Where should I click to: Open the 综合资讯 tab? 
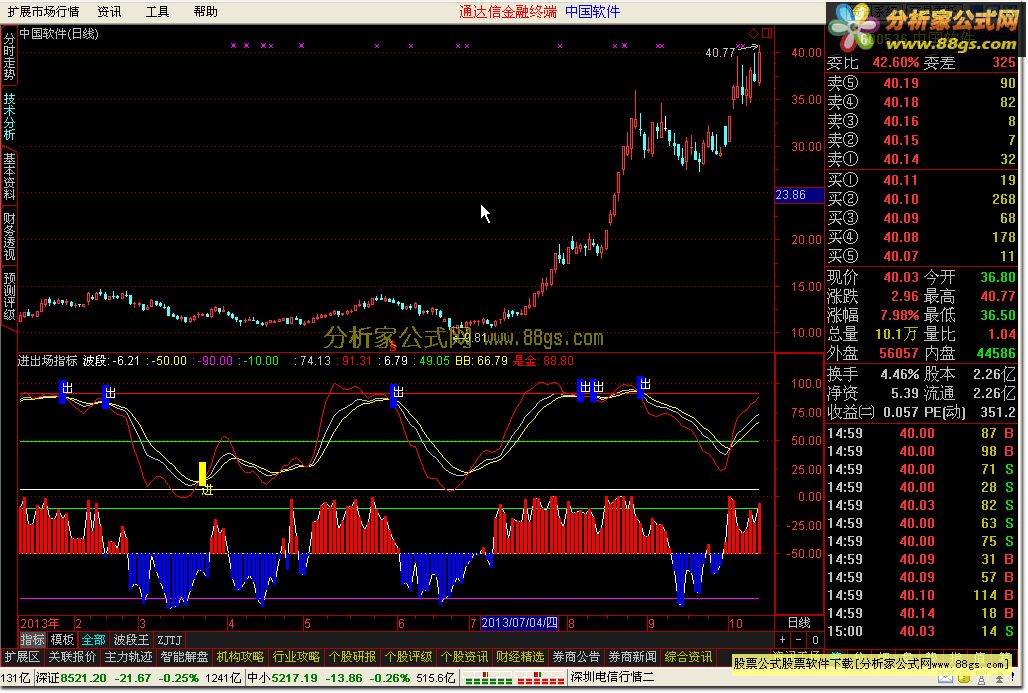tap(688, 656)
